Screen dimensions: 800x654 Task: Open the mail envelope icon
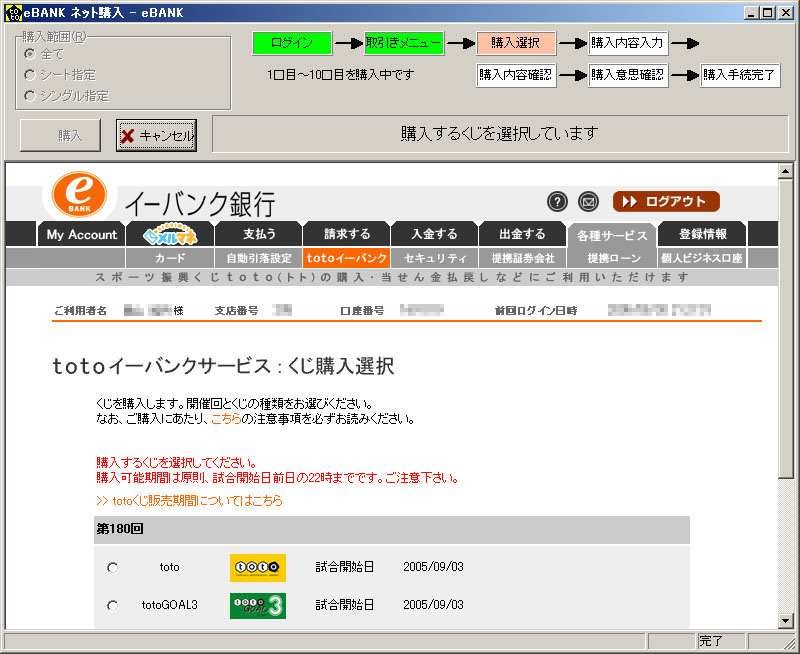(x=588, y=202)
